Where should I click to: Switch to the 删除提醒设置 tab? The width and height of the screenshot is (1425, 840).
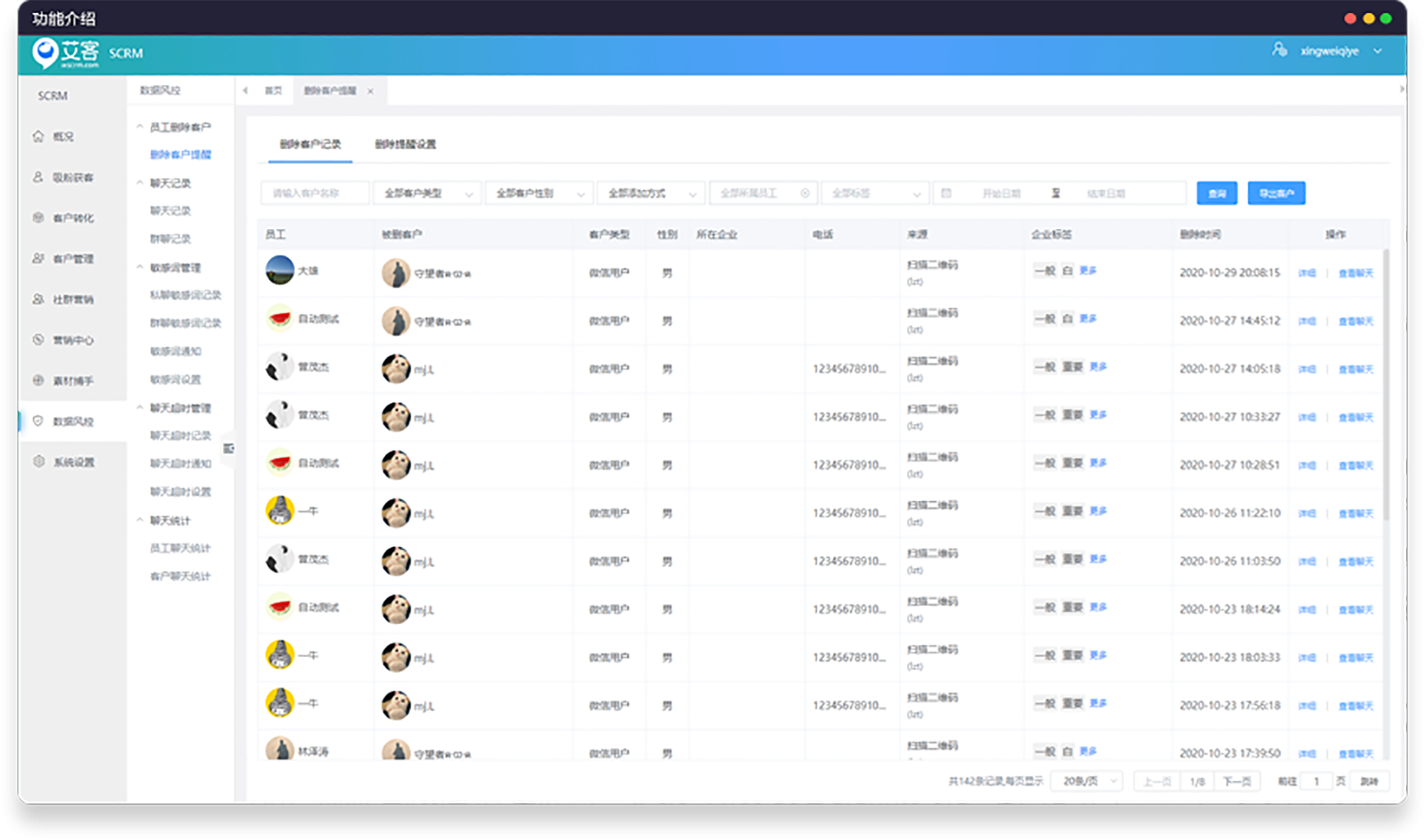405,144
